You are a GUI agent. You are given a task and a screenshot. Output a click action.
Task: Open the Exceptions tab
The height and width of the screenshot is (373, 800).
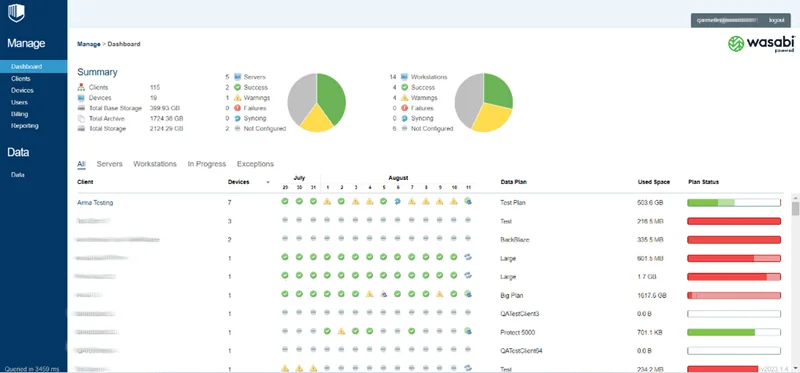coord(255,164)
